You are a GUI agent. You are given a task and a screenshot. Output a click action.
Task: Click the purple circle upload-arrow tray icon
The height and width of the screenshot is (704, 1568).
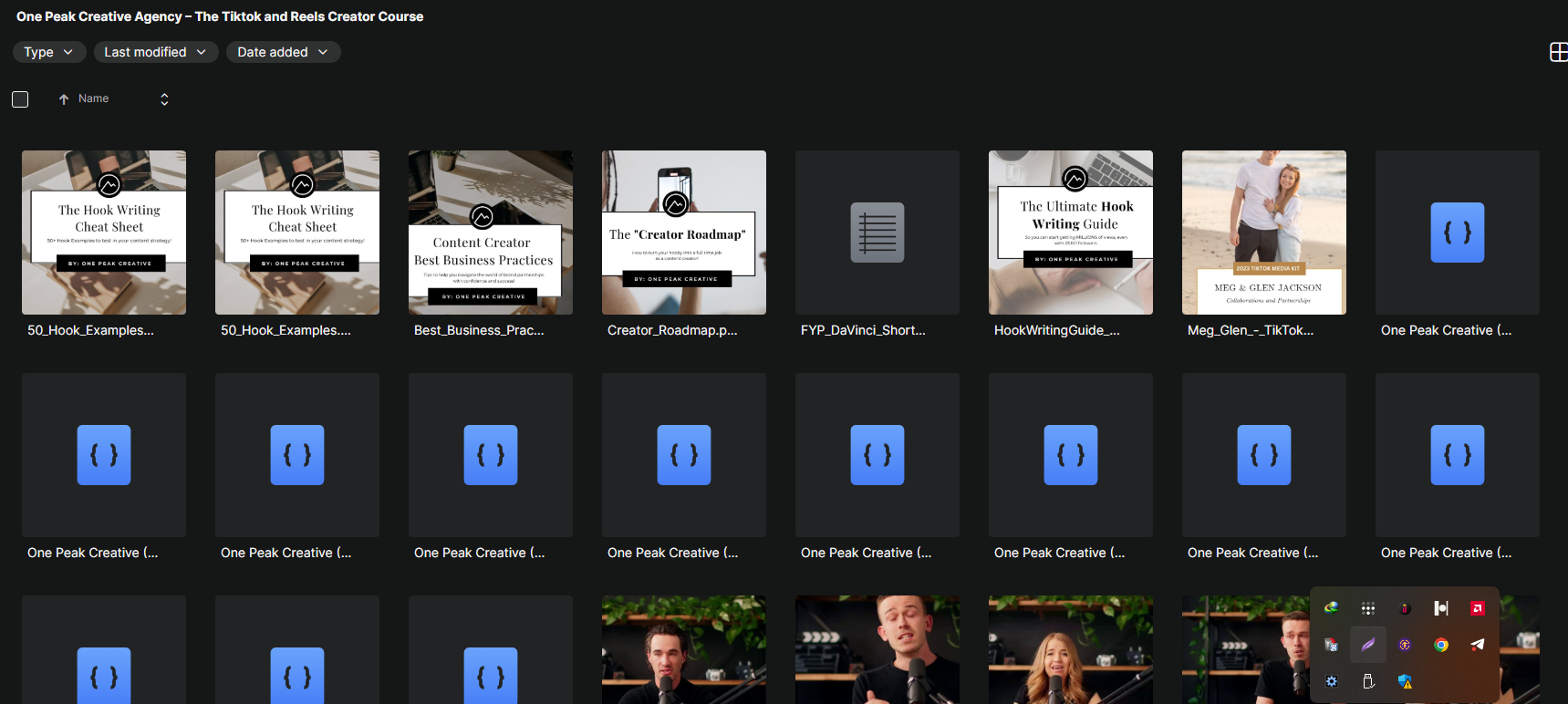tap(1405, 645)
